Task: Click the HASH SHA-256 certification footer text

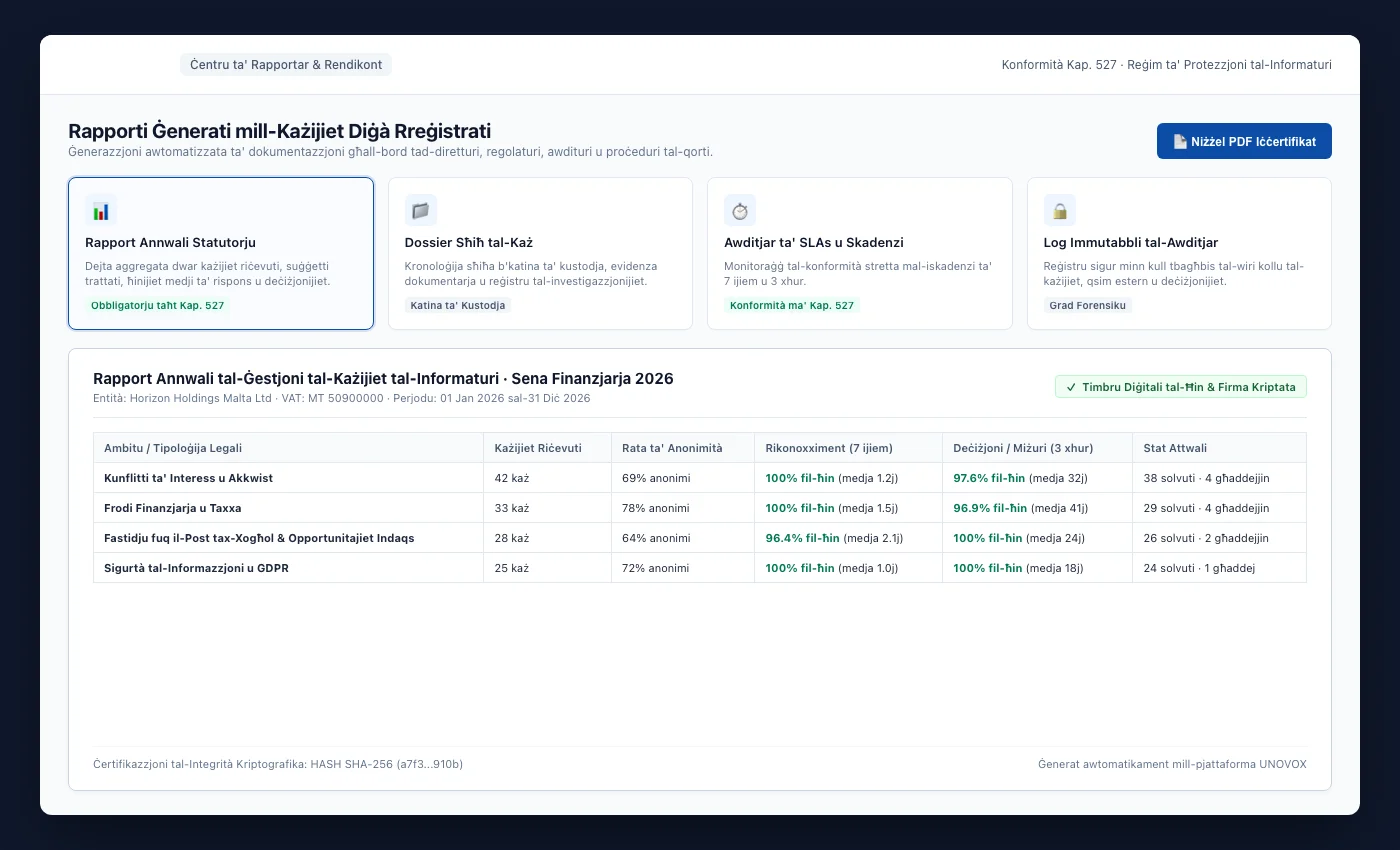Action: pyautogui.click(x=278, y=764)
